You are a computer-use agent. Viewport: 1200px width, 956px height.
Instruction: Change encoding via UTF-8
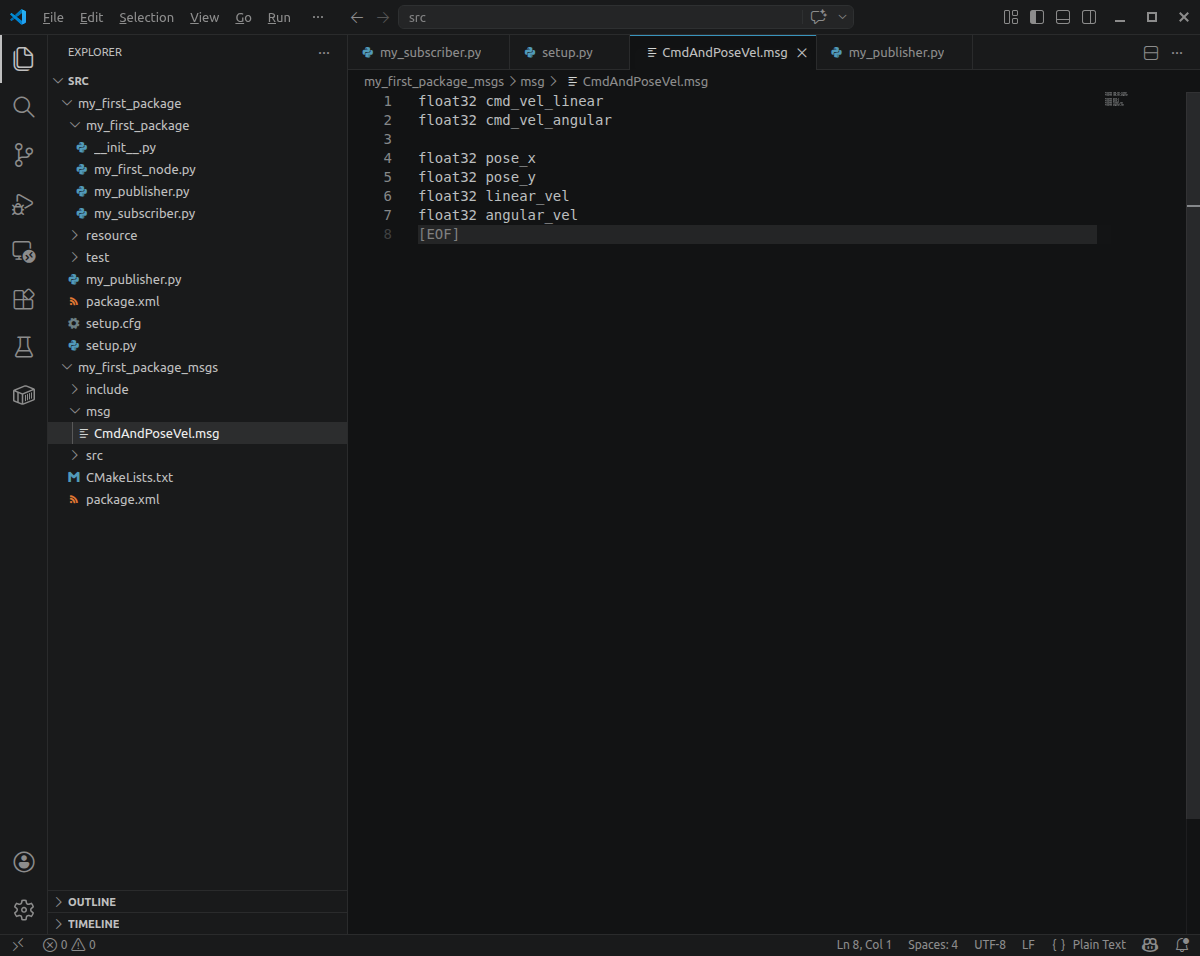[x=990, y=945]
